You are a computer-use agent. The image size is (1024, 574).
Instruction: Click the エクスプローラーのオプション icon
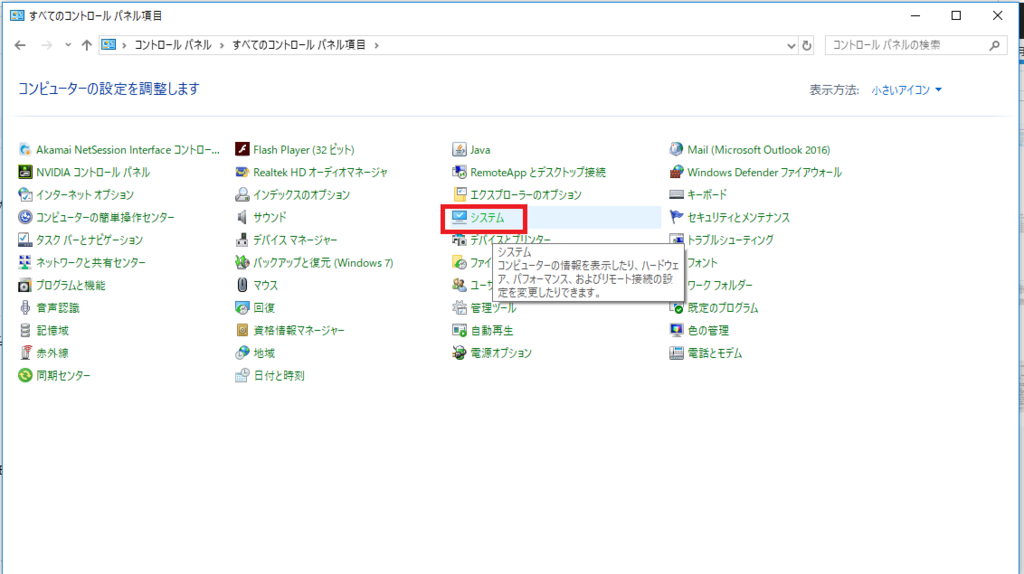459,195
